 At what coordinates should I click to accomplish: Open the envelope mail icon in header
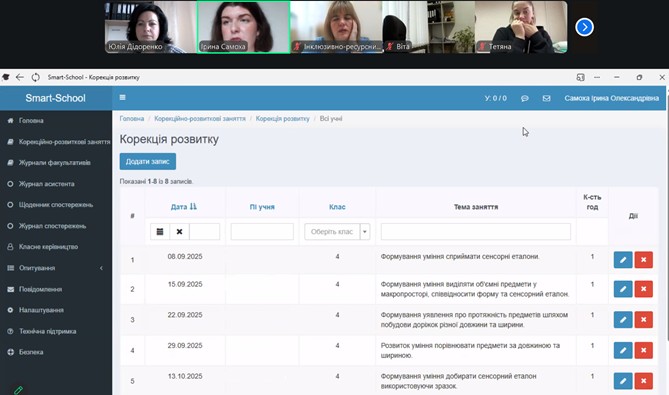tap(546, 99)
